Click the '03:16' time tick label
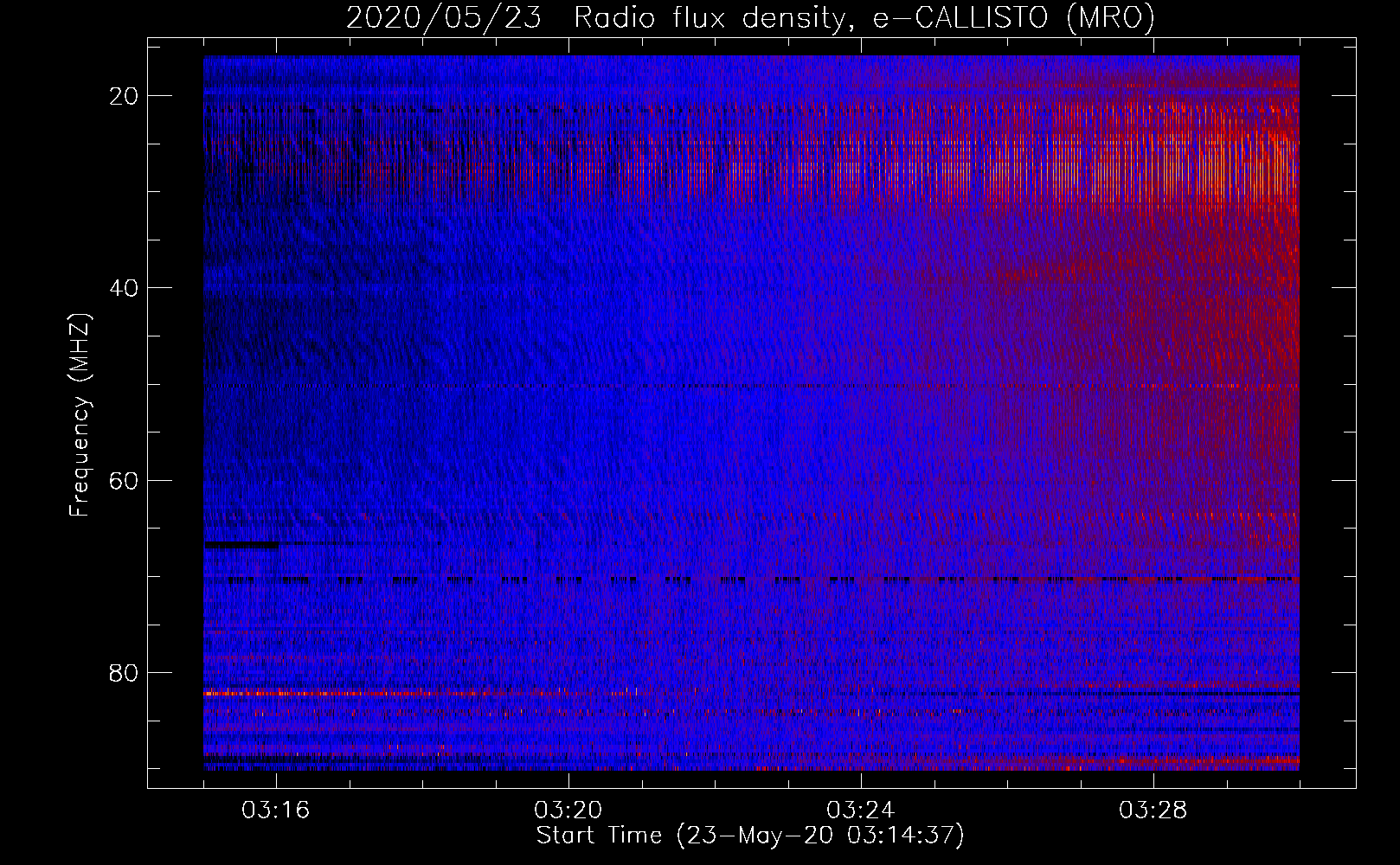The width and height of the screenshot is (1400, 865). pyautogui.click(x=276, y=811)
